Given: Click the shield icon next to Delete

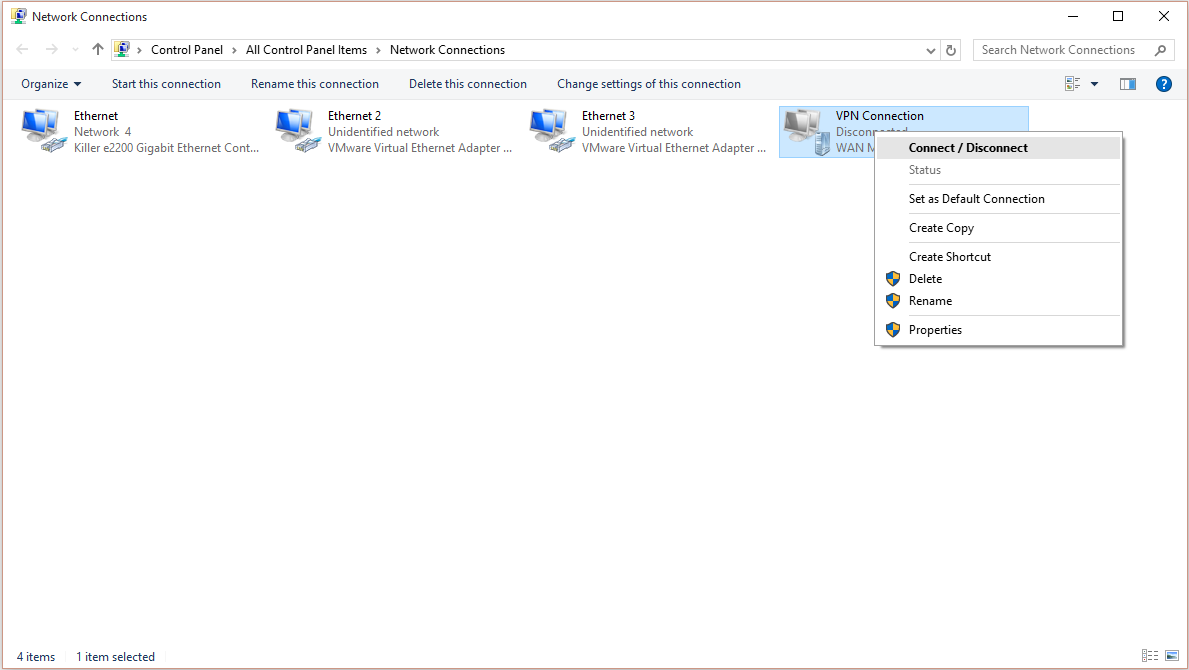Looking at the screenshot, I should click(x=892, y=278).
